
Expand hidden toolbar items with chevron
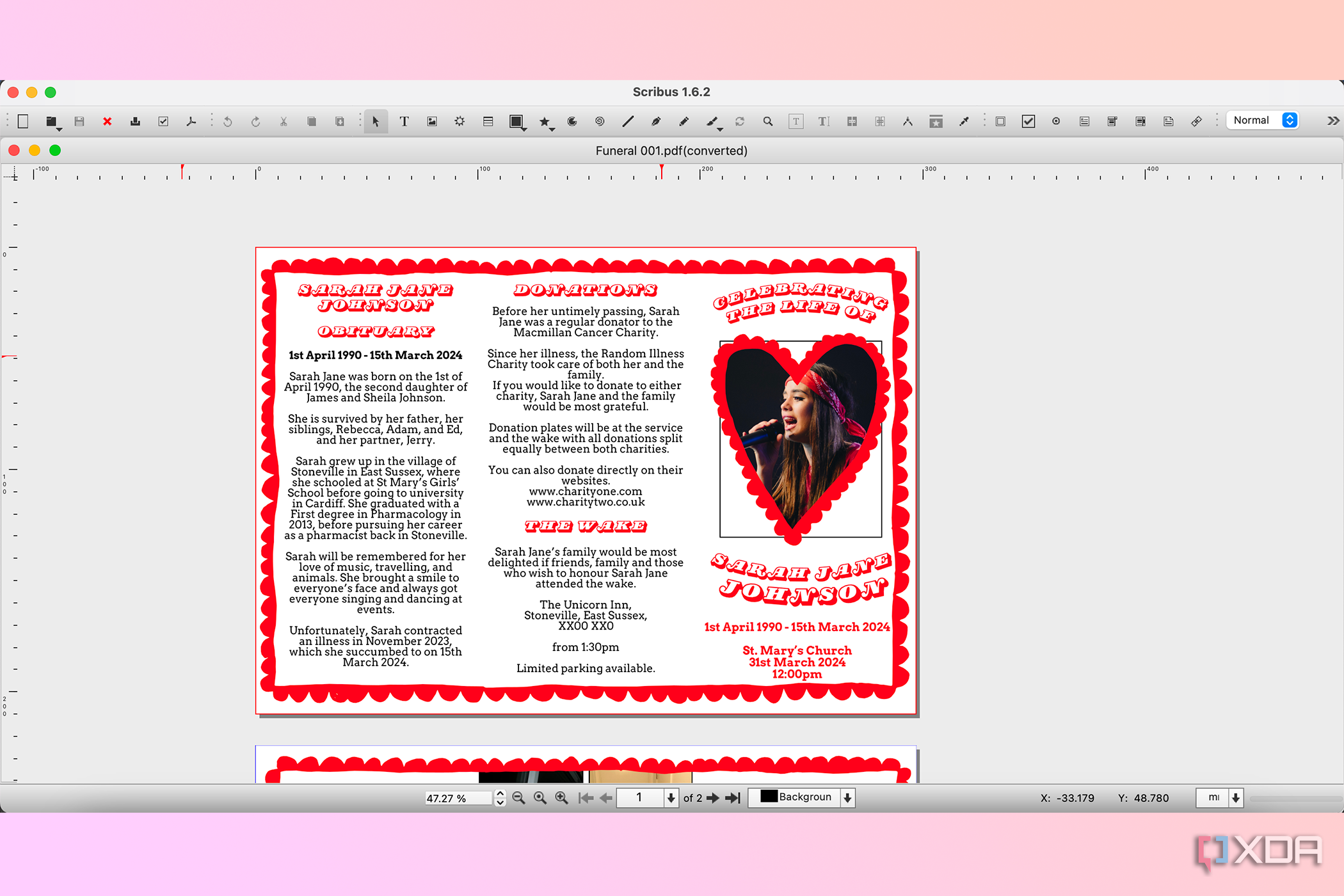tap(1332, 121)
